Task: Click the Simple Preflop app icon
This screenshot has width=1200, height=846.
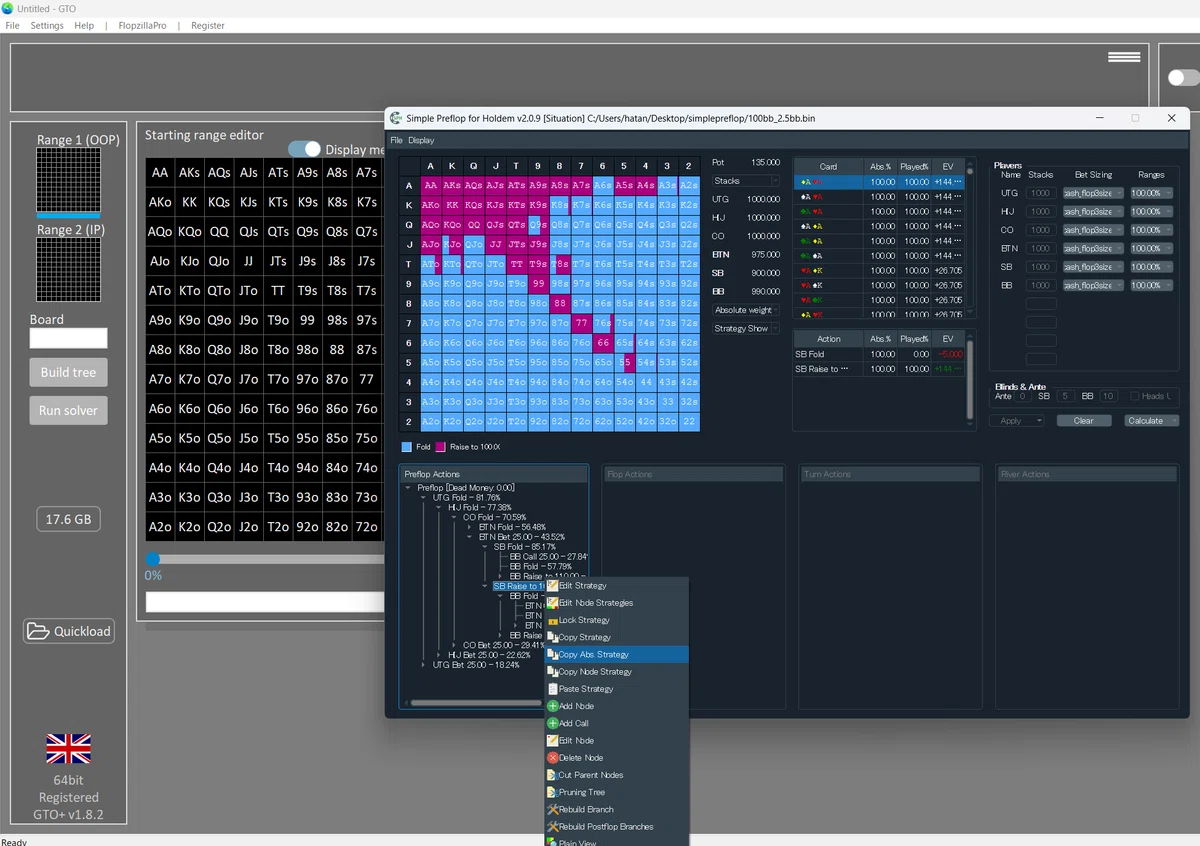Action: click(x=396, y=118)
